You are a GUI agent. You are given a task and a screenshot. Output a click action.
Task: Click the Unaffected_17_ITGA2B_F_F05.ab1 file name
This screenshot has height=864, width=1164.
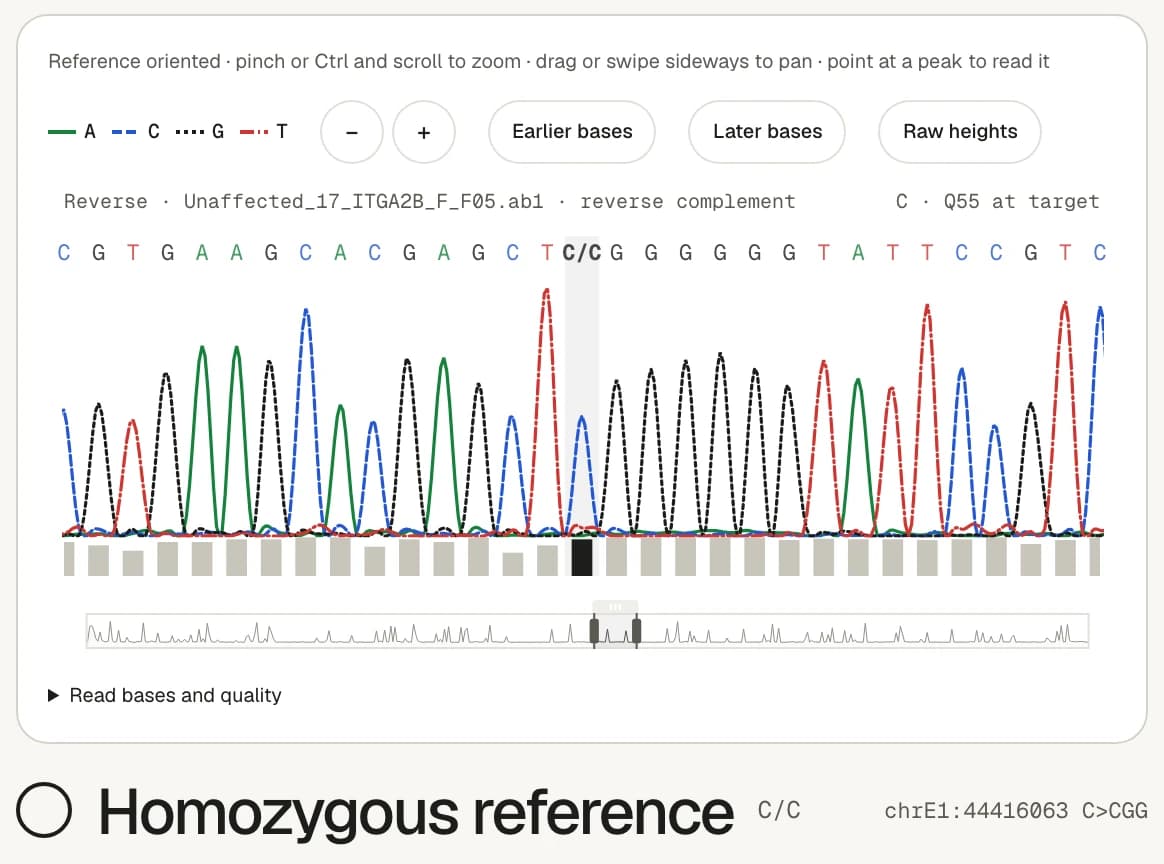click(364, 202)
